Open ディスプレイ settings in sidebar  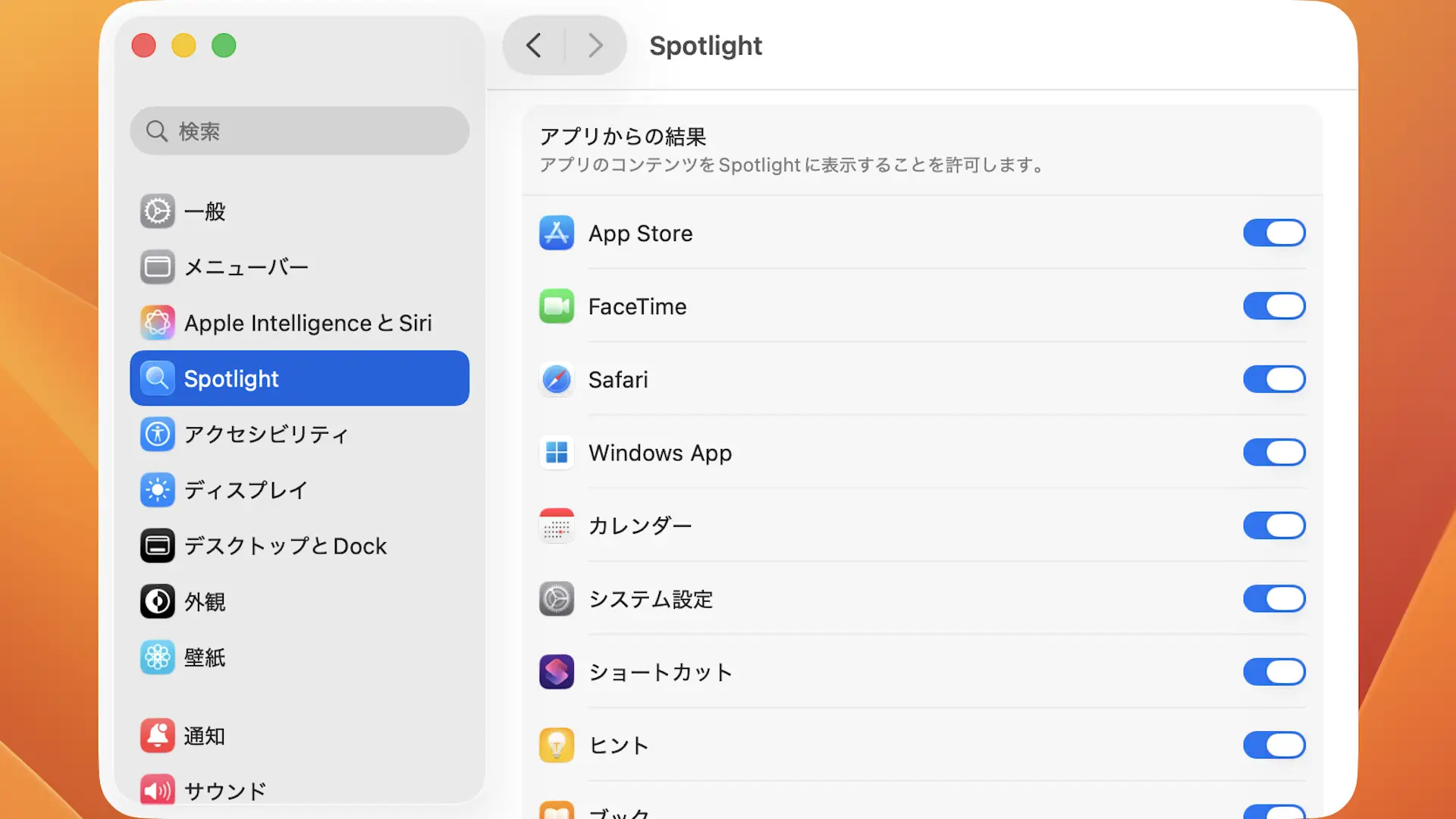click(300, 490)
